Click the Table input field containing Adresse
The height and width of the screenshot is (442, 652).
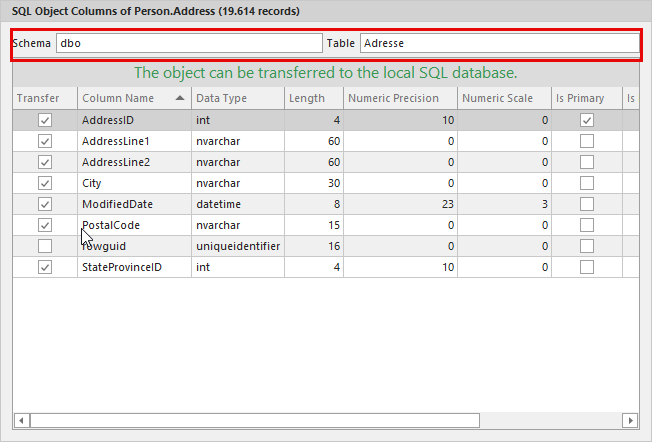(x=498, y=44)
